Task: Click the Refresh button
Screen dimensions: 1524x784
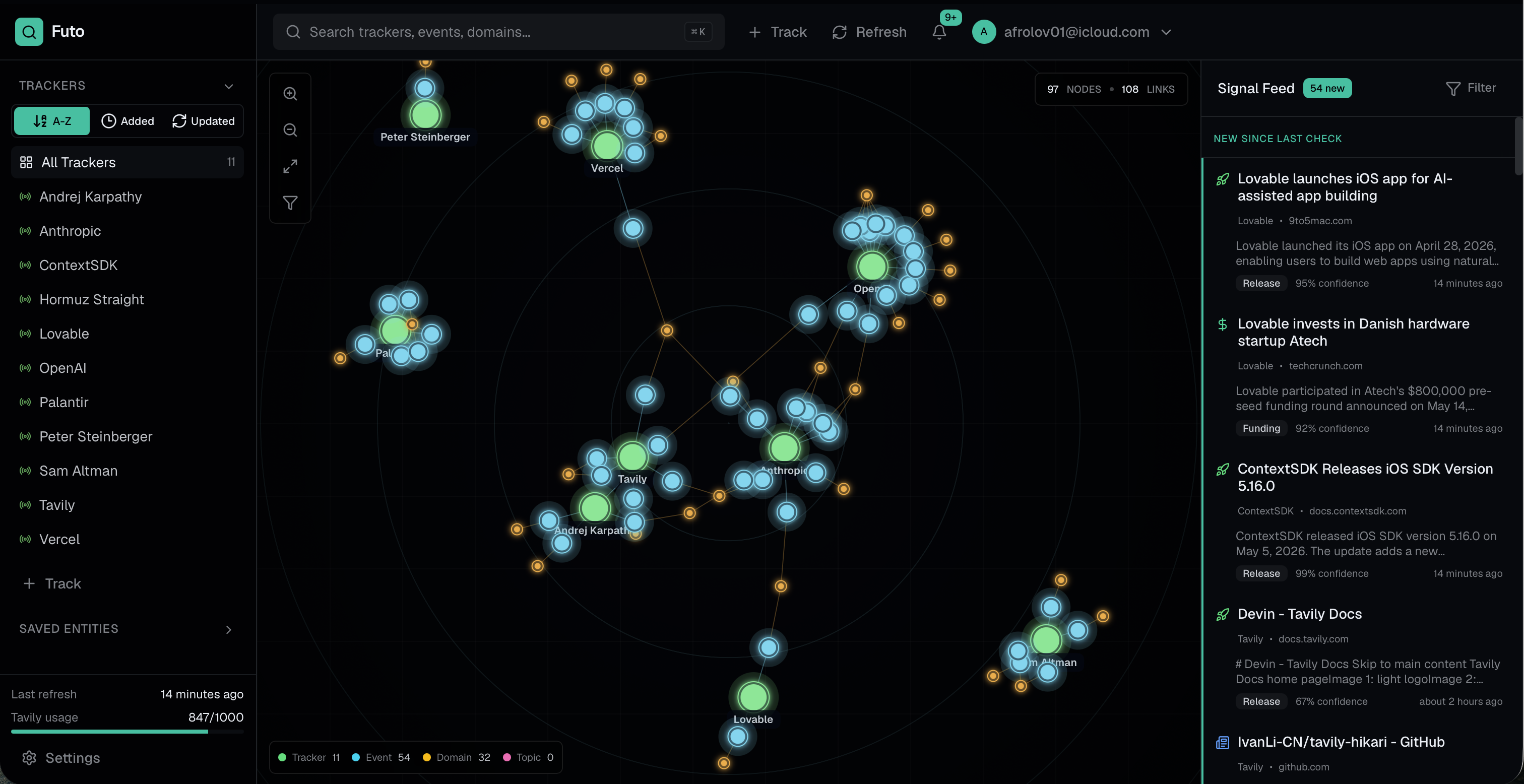Action: (x=869, y=32)
